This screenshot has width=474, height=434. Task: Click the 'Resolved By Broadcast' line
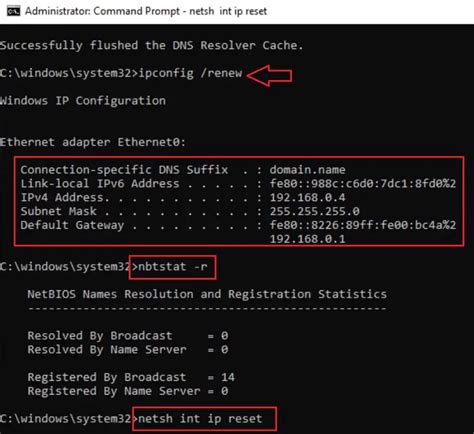pyautogui.click(x=128, y=336)
